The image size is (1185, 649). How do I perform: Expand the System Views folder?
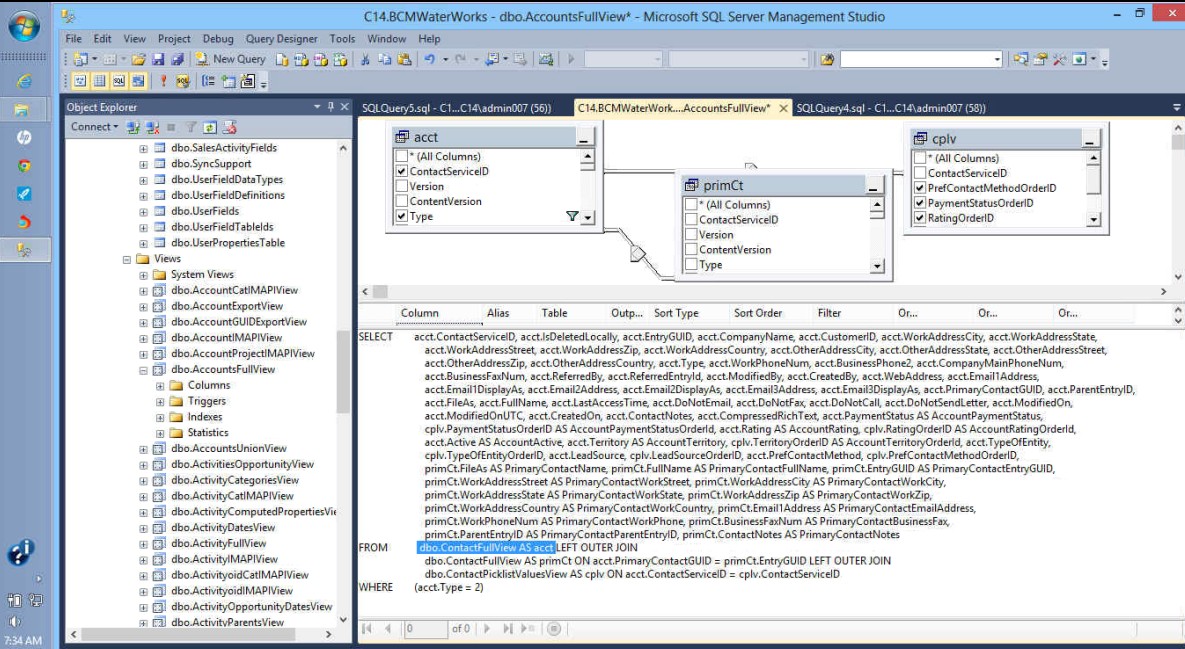pyautogui.click(x=144, y=275)
